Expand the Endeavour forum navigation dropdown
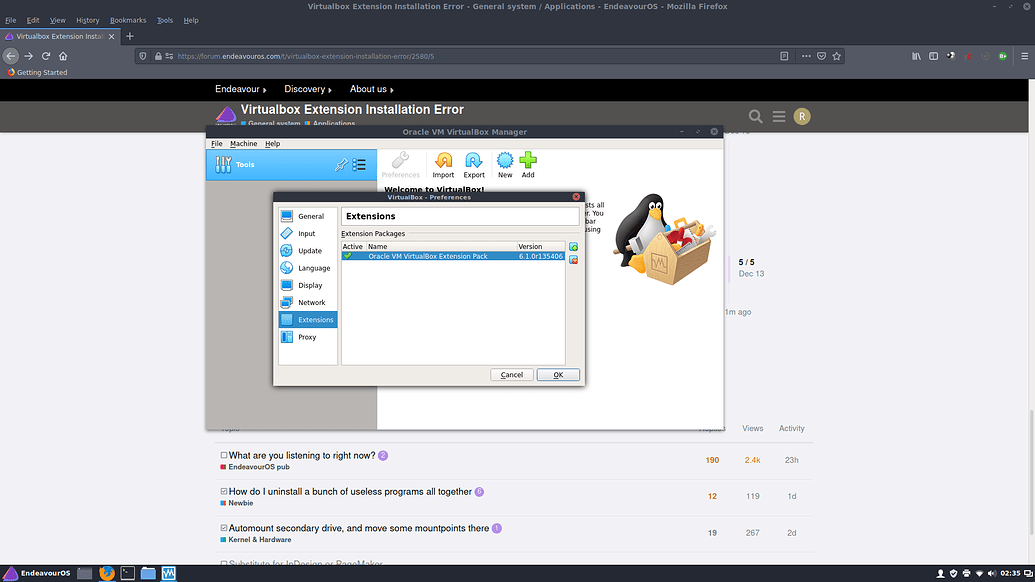Screen dimensions: 1035x582 click(240, 89)
